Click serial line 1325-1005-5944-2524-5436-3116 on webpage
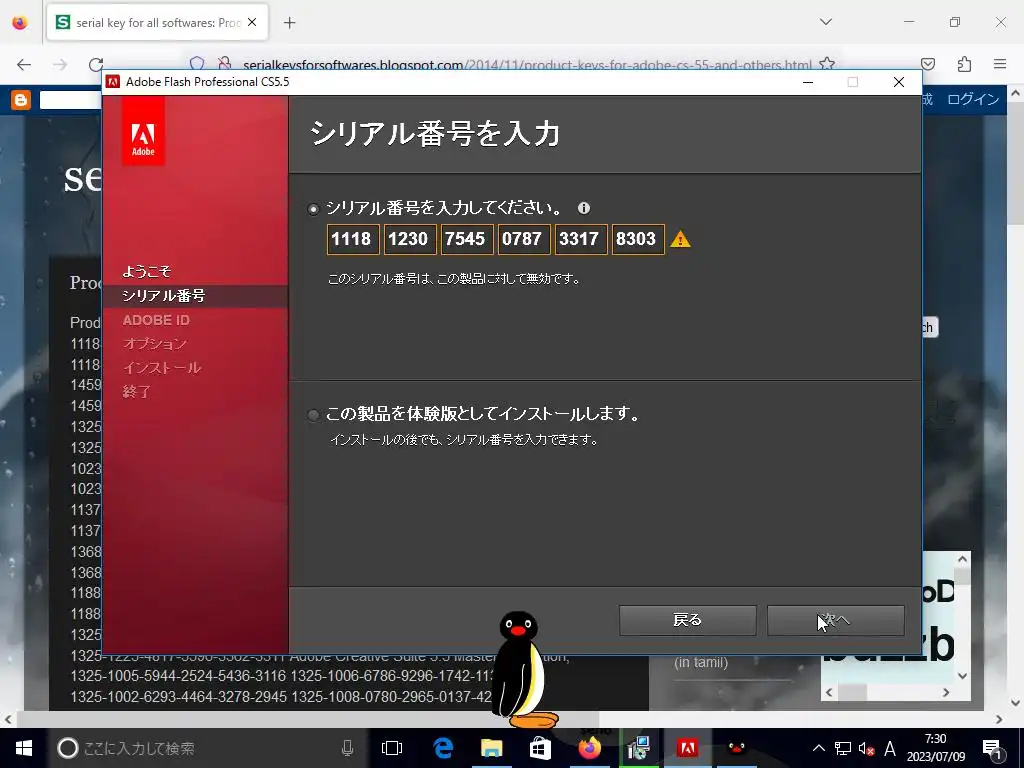 [x=178, y=676]
